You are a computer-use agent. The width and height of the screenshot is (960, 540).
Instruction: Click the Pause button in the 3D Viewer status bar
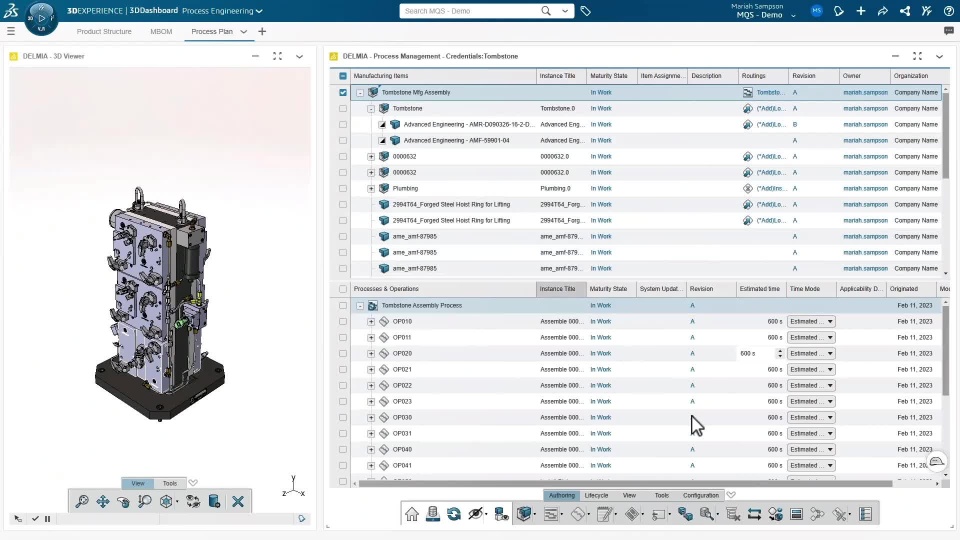pos(47,519)
